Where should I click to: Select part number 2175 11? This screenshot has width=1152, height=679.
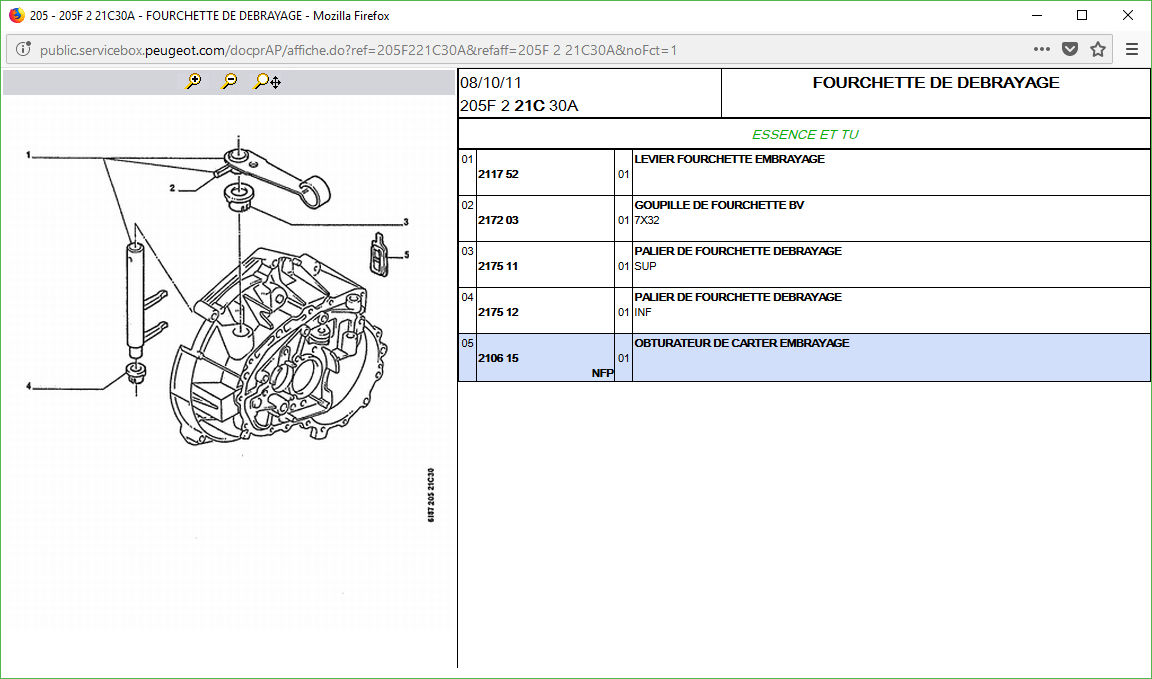pos(498,266)
